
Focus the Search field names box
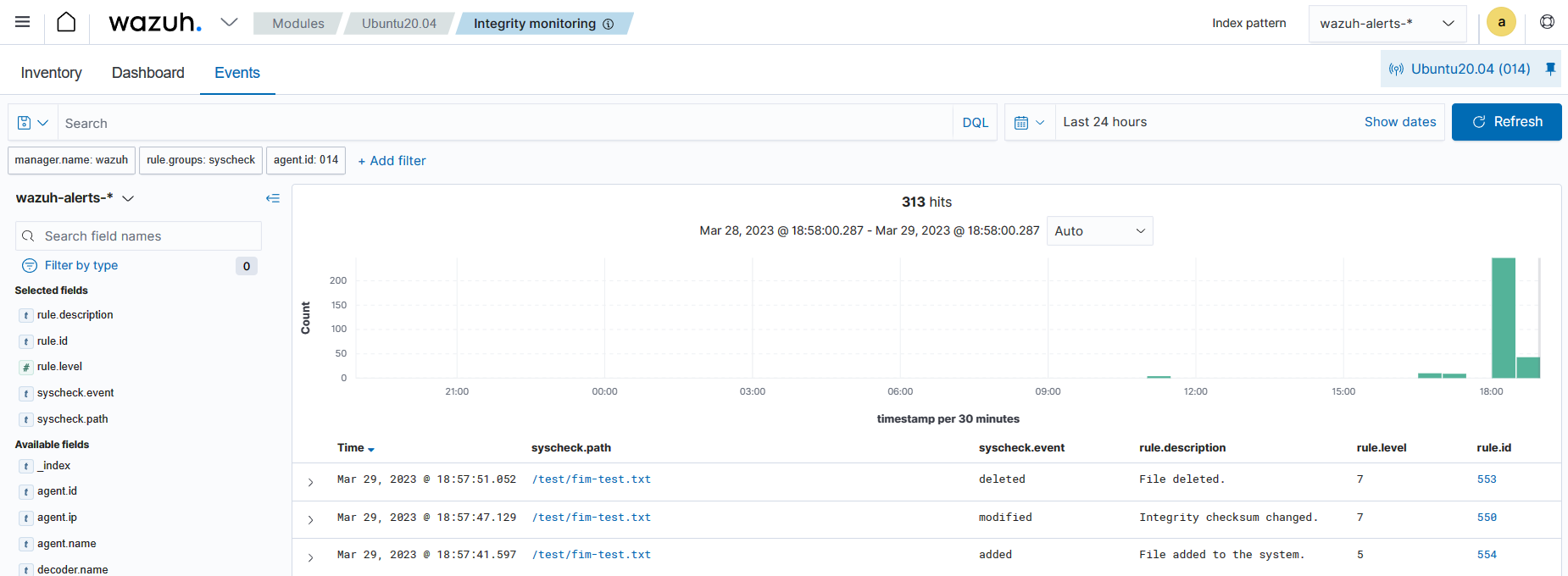(x=139, y=236)
